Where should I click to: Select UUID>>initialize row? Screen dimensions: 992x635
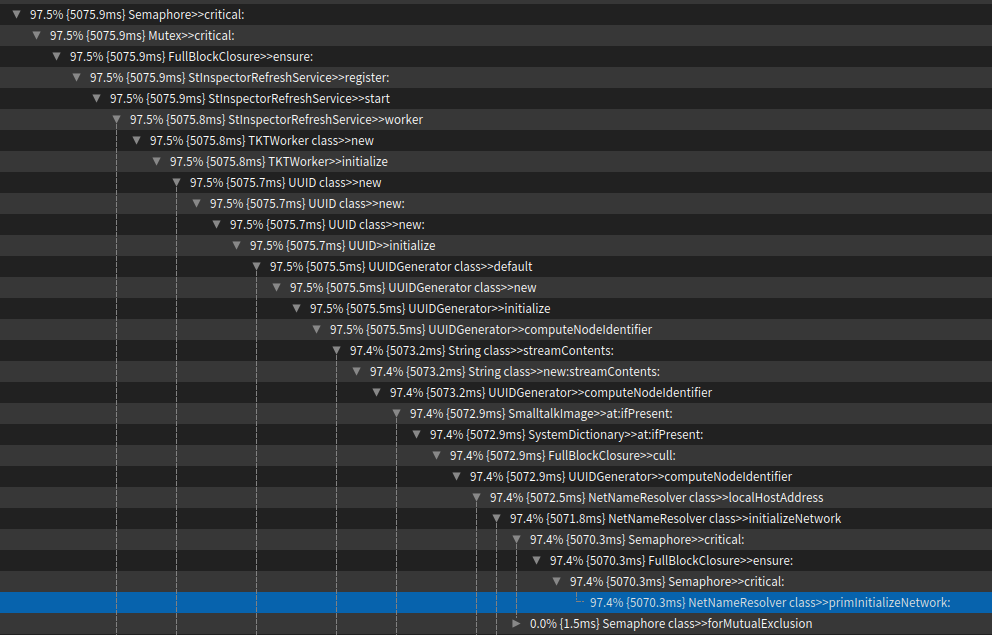pyautogui.click(x=496, y=245)
